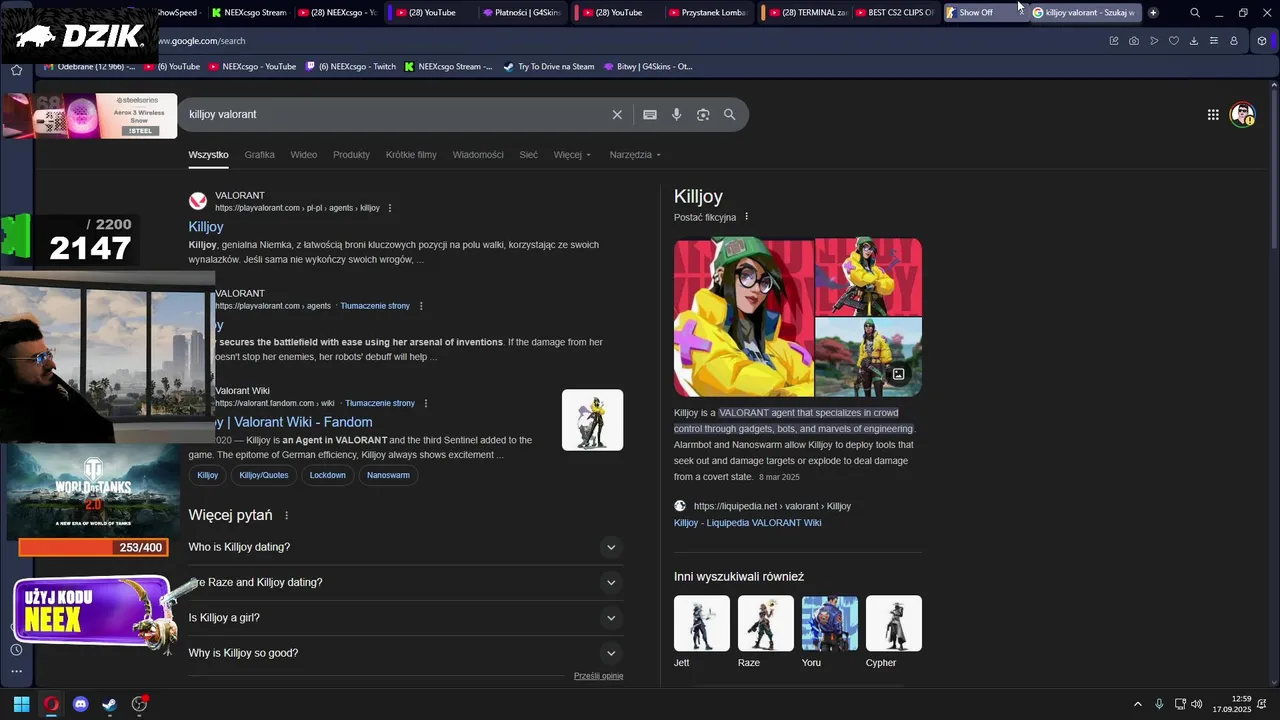Click the Killjoy/Quotes chip
This screenshot has height=720, width=1280.
coord(264,475)
